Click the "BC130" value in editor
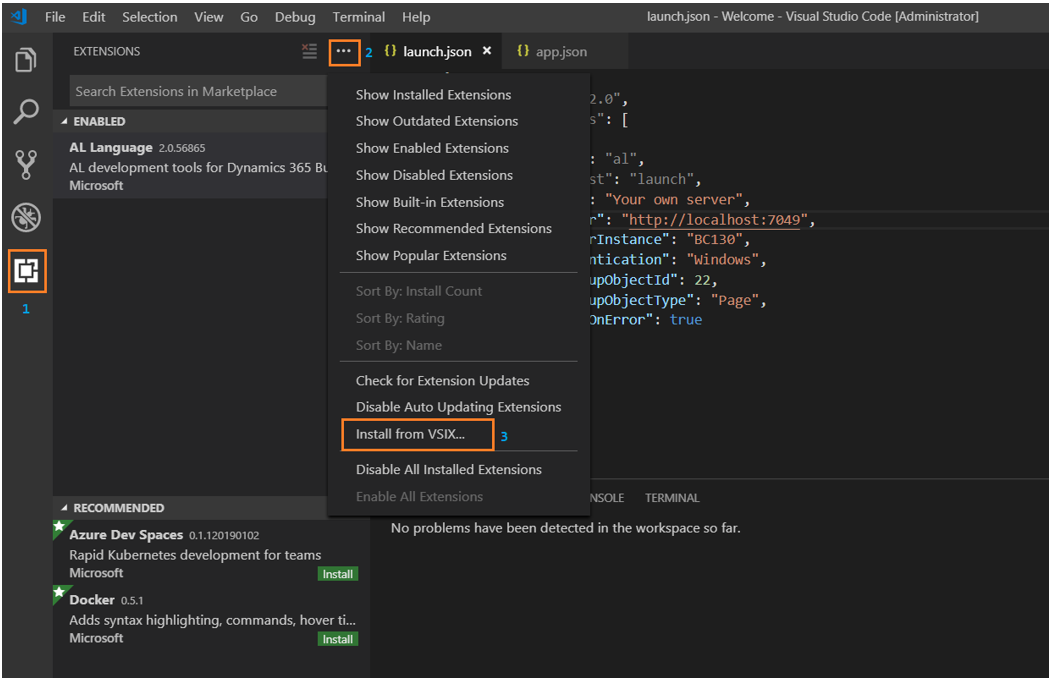The height and width of the screenshot is (681, 1053). pyautogui.click(x=715, y=240)
